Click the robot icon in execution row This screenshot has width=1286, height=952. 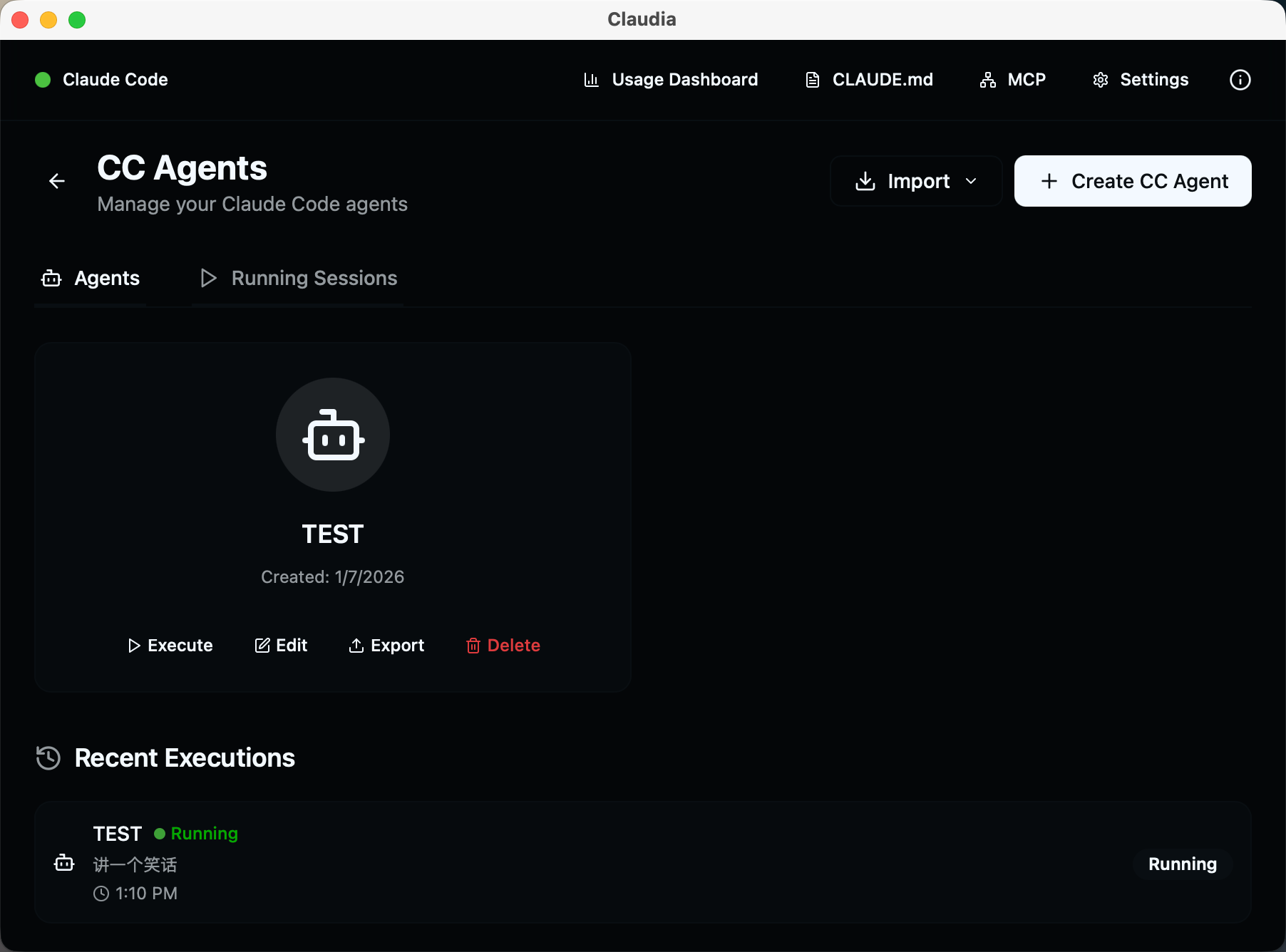(x=64, y=863)
